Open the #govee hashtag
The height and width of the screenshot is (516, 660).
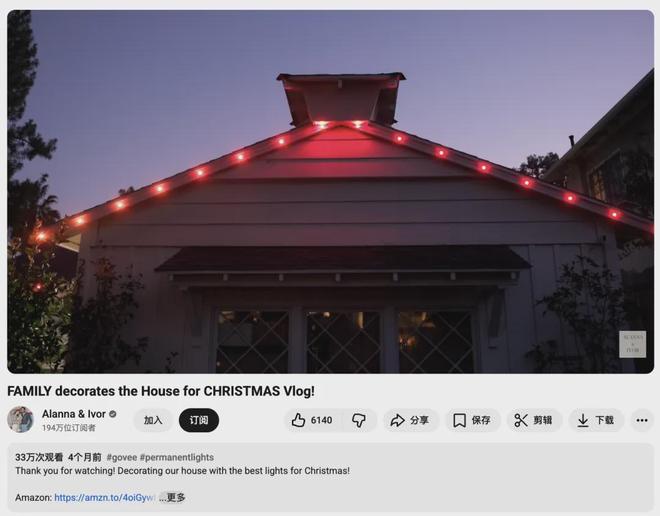coord(122,457)
